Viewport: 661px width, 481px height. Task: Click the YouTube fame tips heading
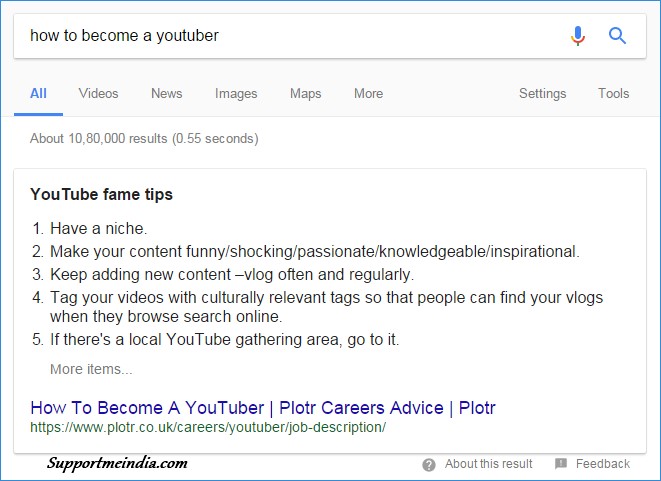point(102,194)
